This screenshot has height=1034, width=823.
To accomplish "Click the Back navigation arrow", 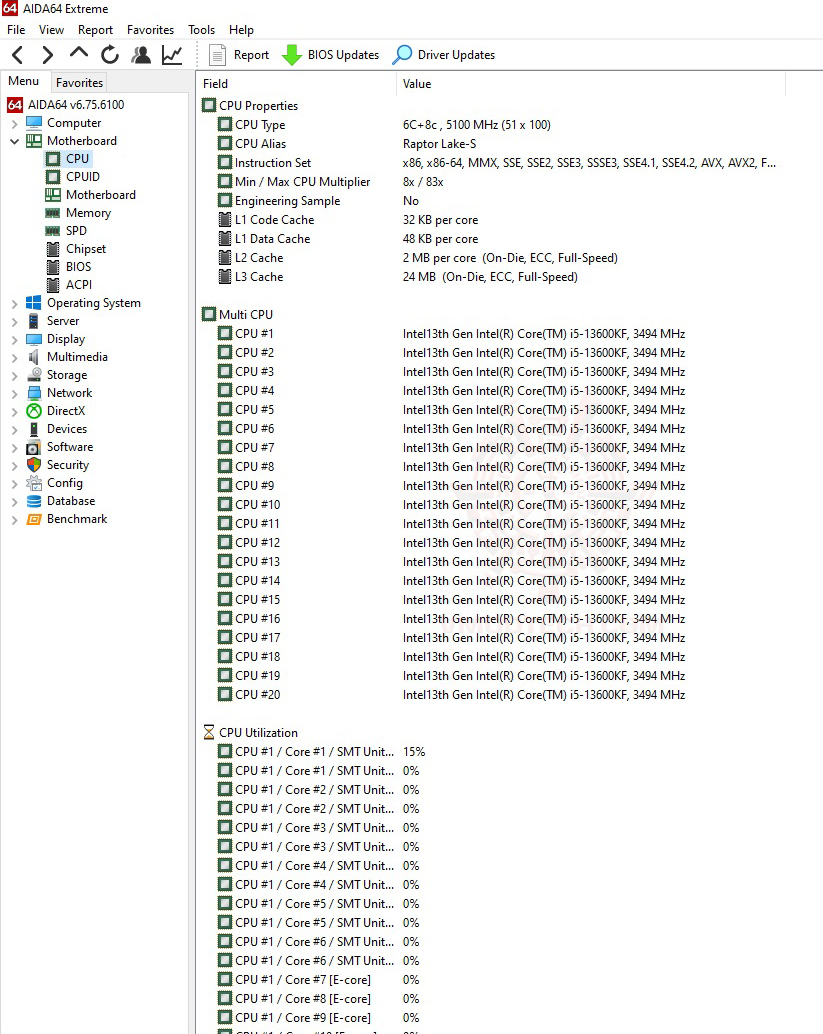I will click(x=18, y=55).
